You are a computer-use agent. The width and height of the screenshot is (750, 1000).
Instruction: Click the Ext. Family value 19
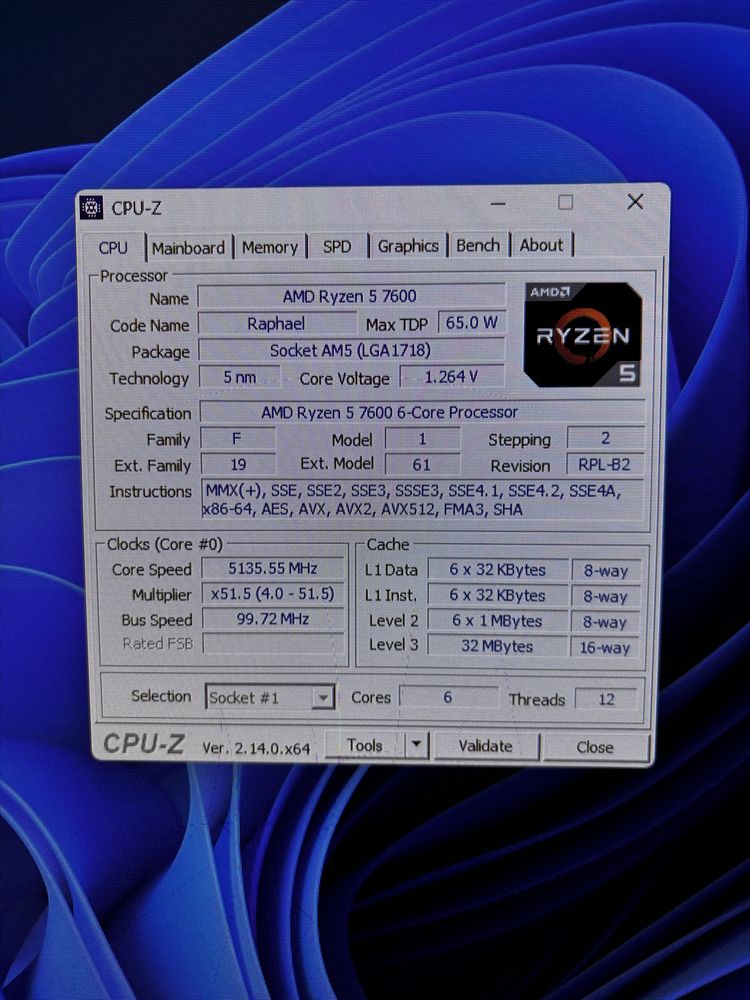tap(239, 464)
